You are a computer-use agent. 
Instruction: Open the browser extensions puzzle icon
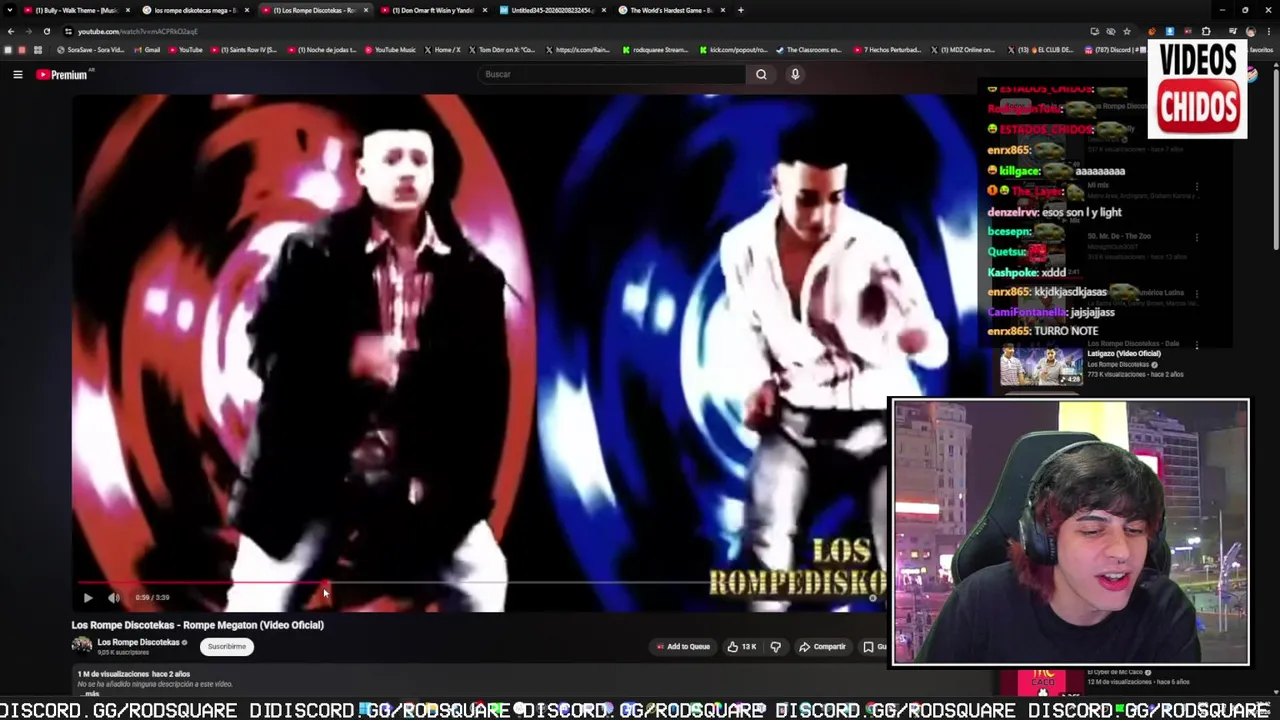(1206, 31)
